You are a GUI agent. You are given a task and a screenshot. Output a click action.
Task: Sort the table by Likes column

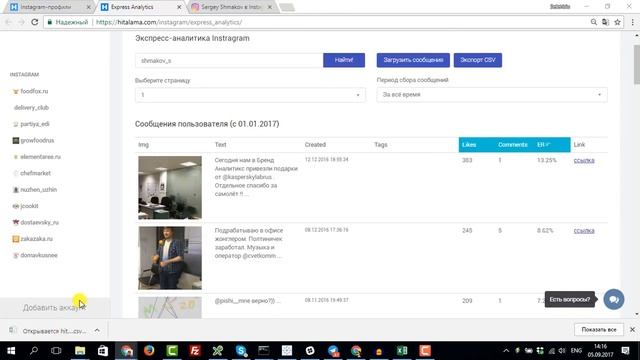tap(469, 145)
